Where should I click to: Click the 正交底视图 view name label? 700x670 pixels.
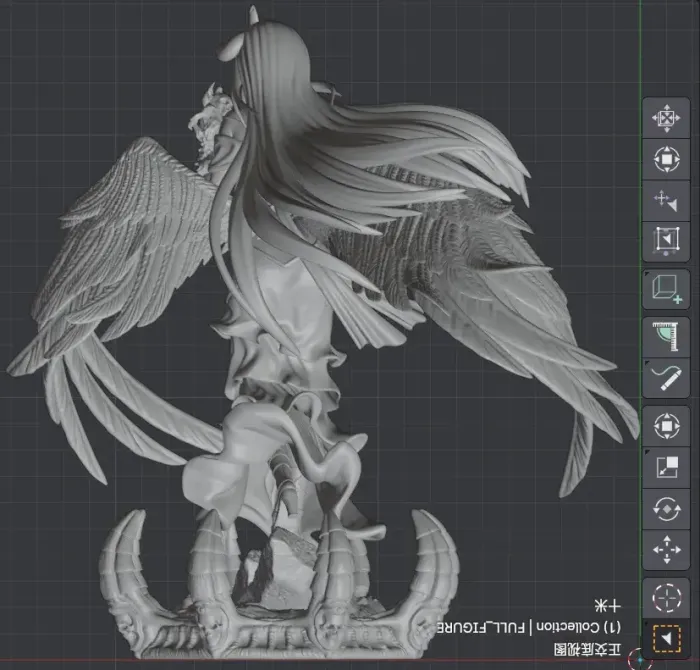point(588,650)
